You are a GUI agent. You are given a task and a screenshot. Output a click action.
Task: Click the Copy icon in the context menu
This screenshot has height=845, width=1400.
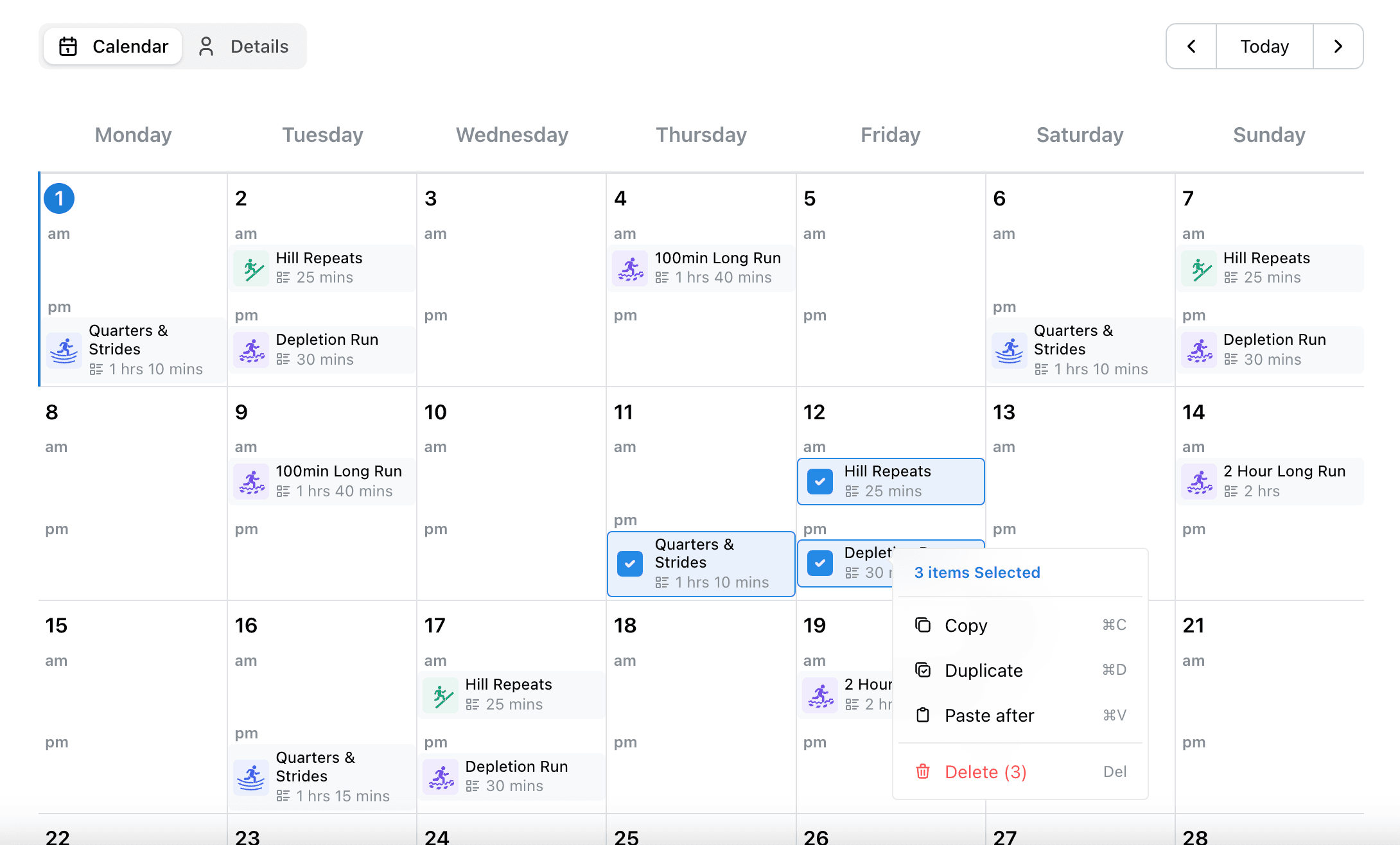tap(923, 624)
